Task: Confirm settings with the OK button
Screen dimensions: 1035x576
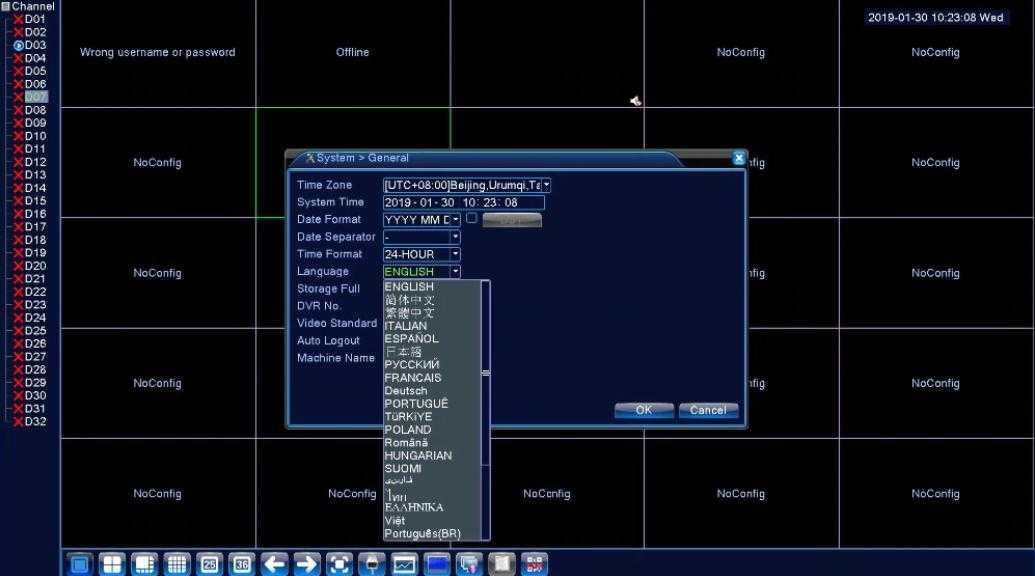Action: tap(644, 410)
